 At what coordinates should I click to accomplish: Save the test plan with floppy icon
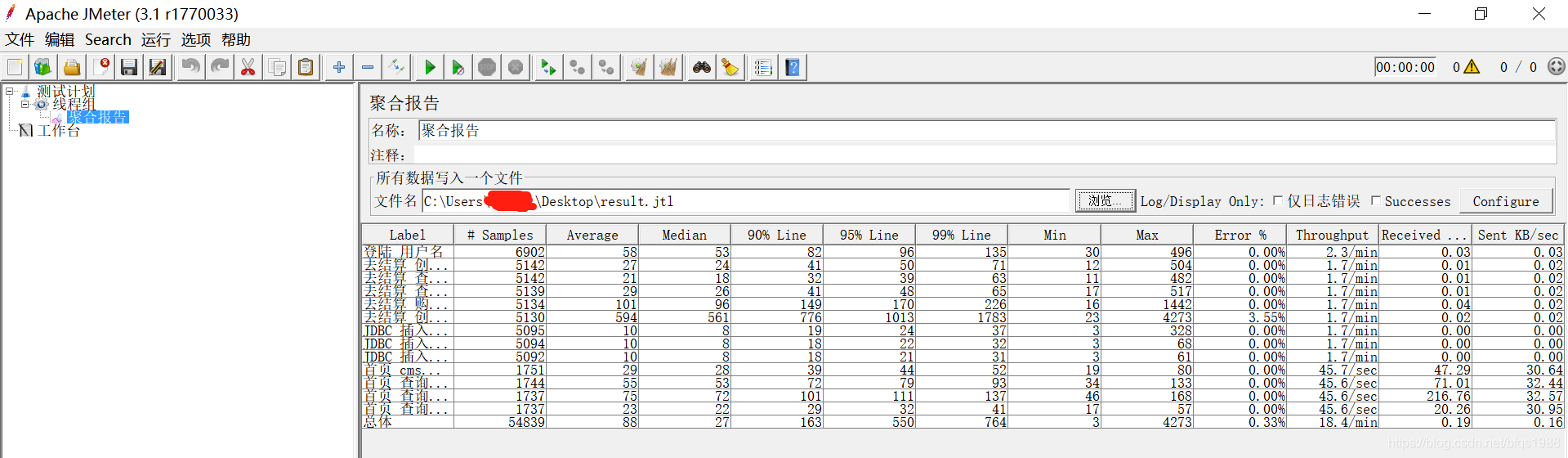tap(129, 67)
